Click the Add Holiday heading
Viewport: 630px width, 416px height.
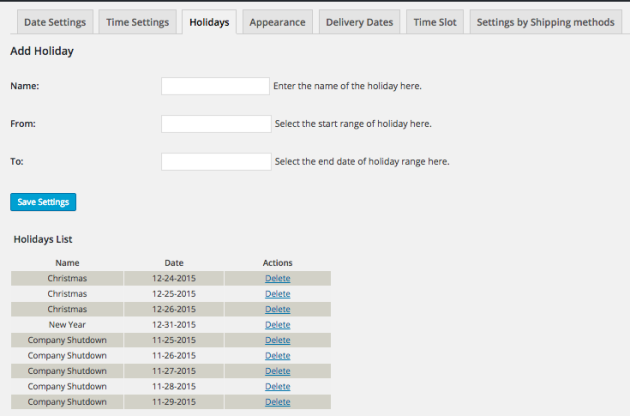[42, 51]
